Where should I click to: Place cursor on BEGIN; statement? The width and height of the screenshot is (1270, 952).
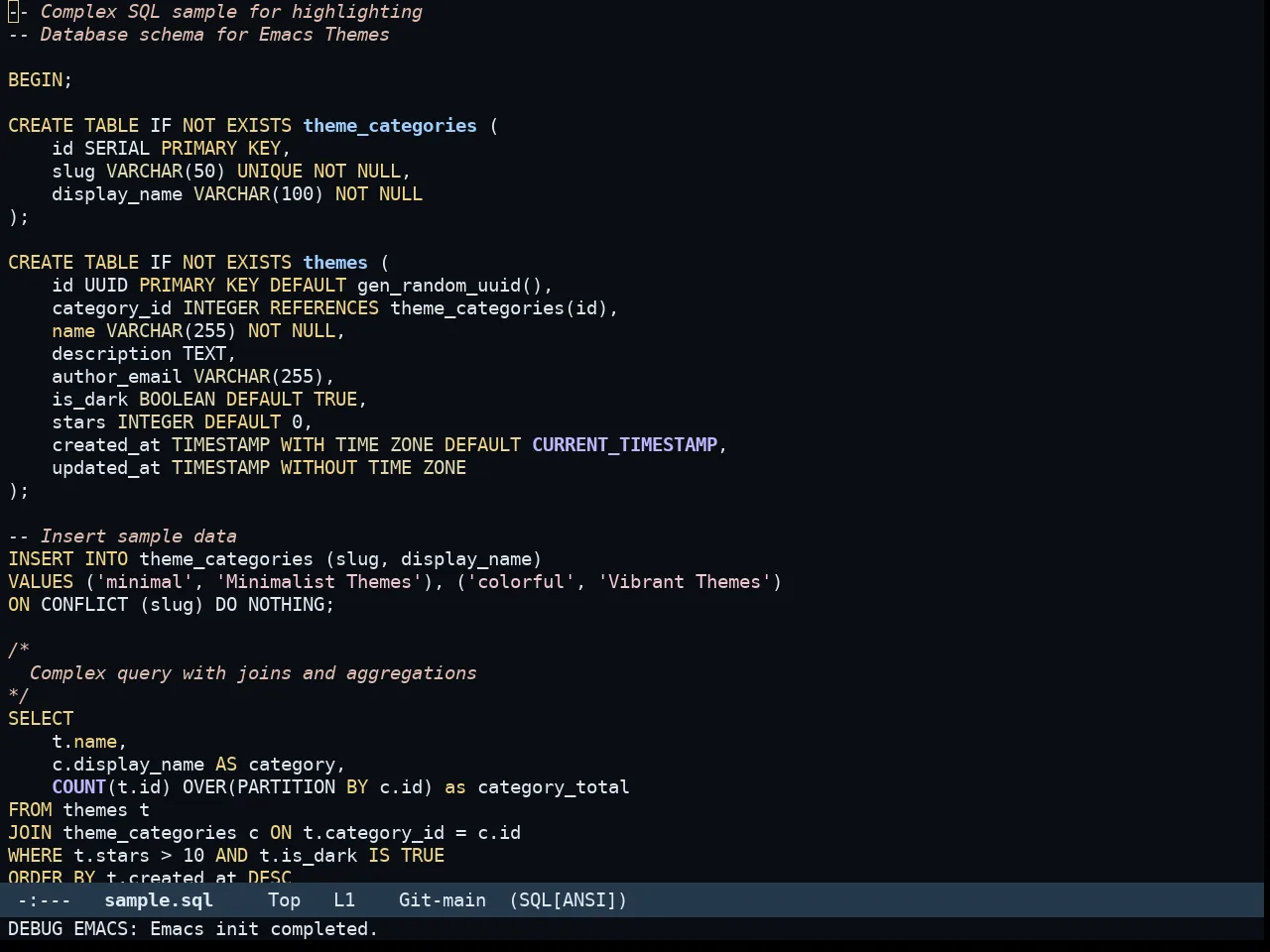pos(41,80)
